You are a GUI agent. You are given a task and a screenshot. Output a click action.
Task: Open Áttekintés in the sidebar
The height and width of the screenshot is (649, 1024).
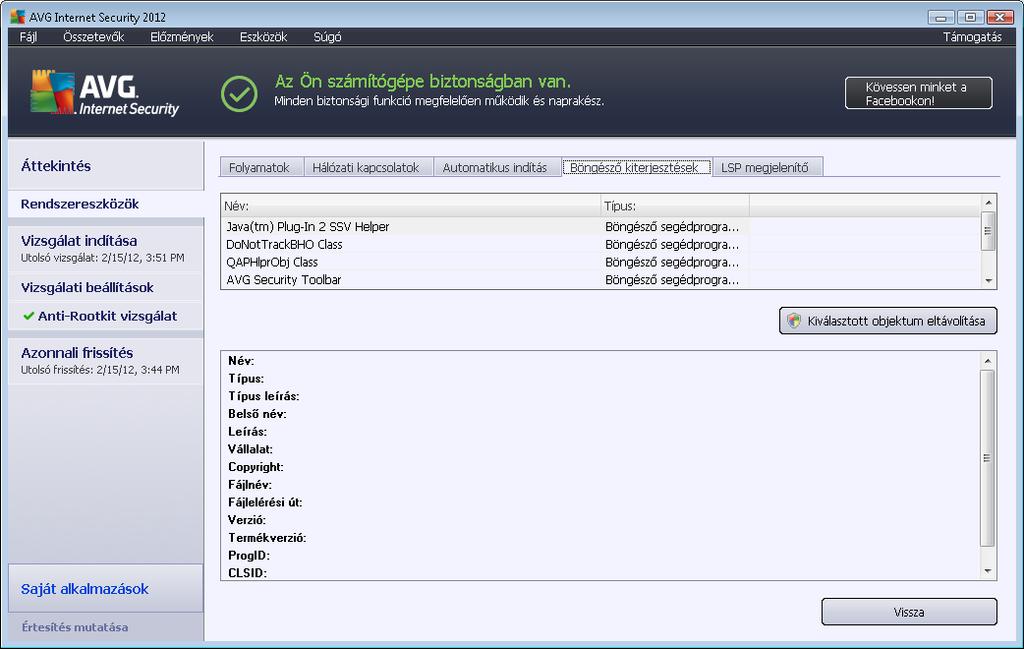click(105, 166)
